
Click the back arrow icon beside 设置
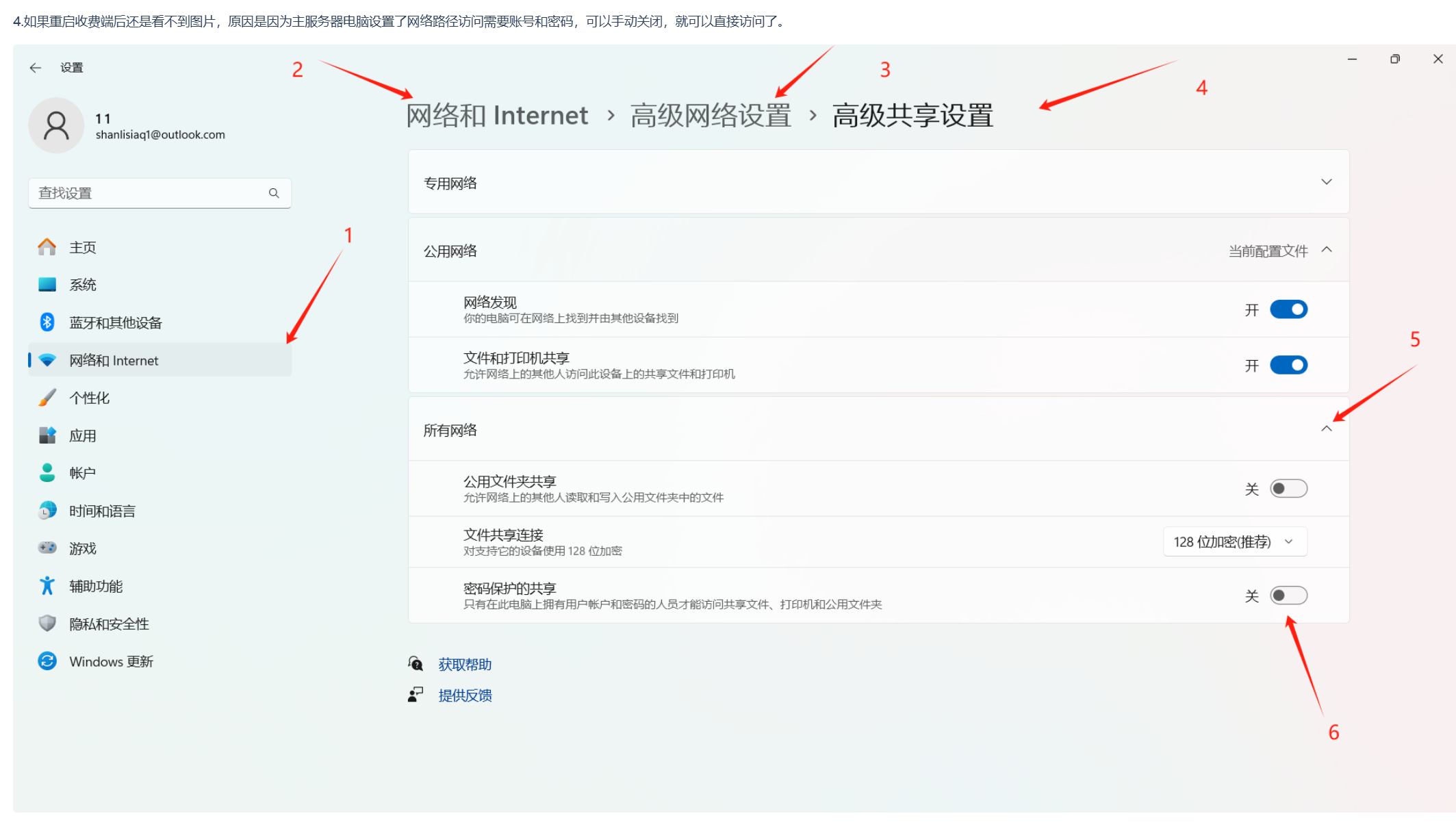(x=36, y=68)
